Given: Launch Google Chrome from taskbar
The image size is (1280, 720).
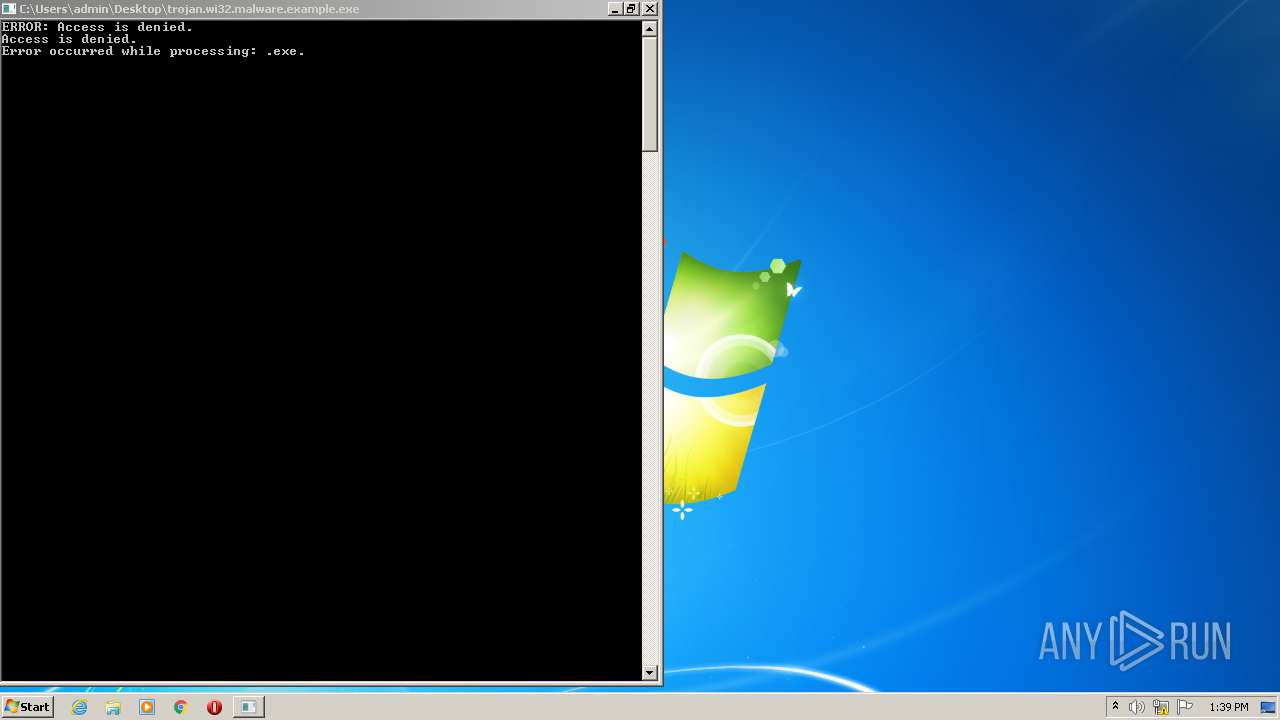Looking at the screenshot, I should tap(181, 707).
